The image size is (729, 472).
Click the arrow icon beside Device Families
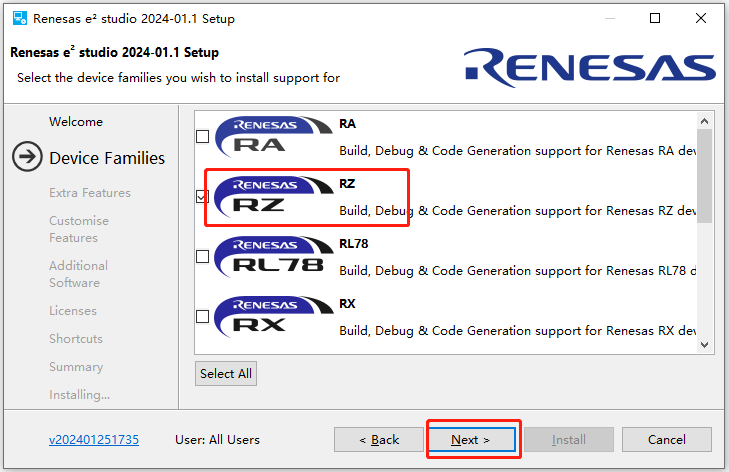tap(27, 158)
